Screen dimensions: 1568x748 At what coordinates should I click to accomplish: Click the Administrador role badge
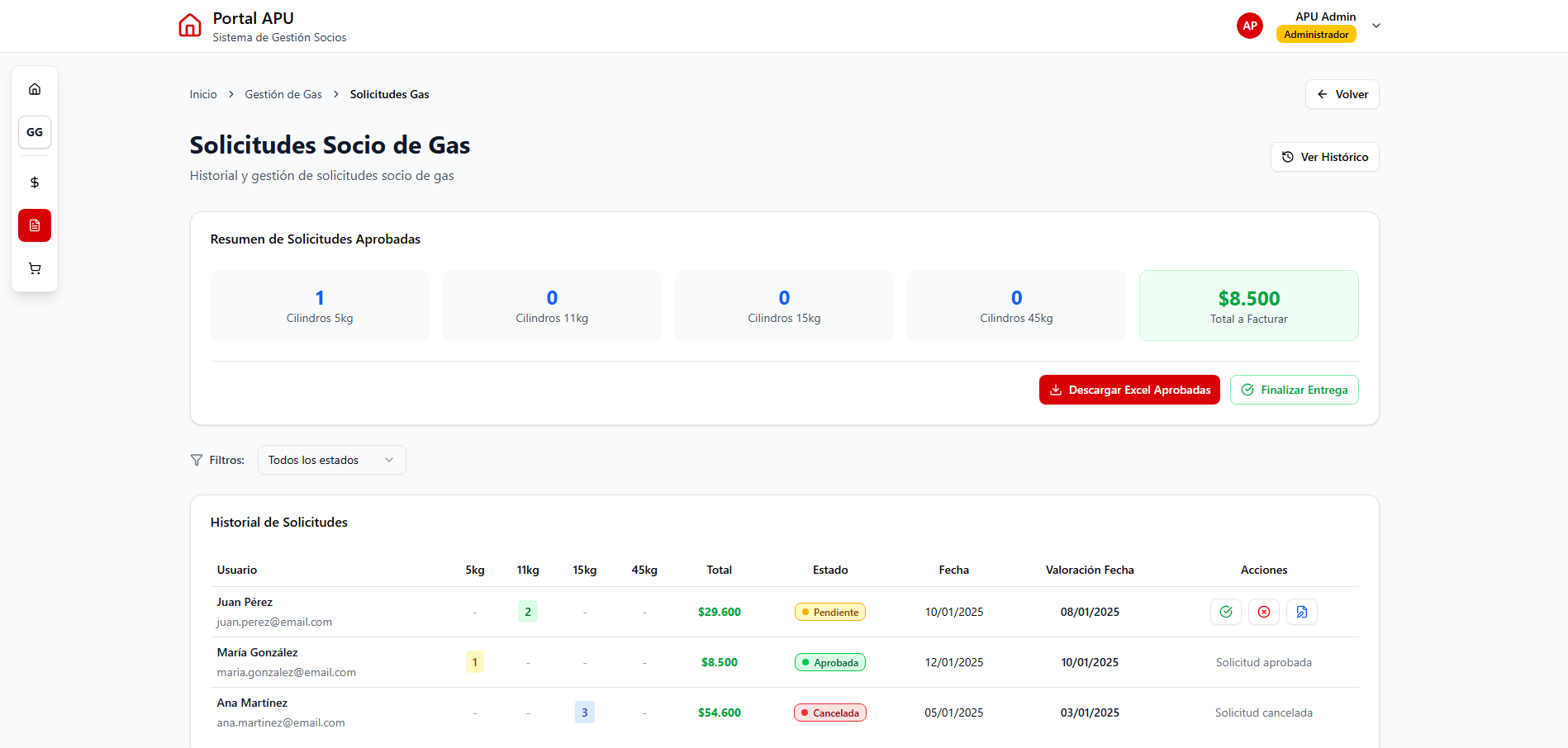point(1315,34)
